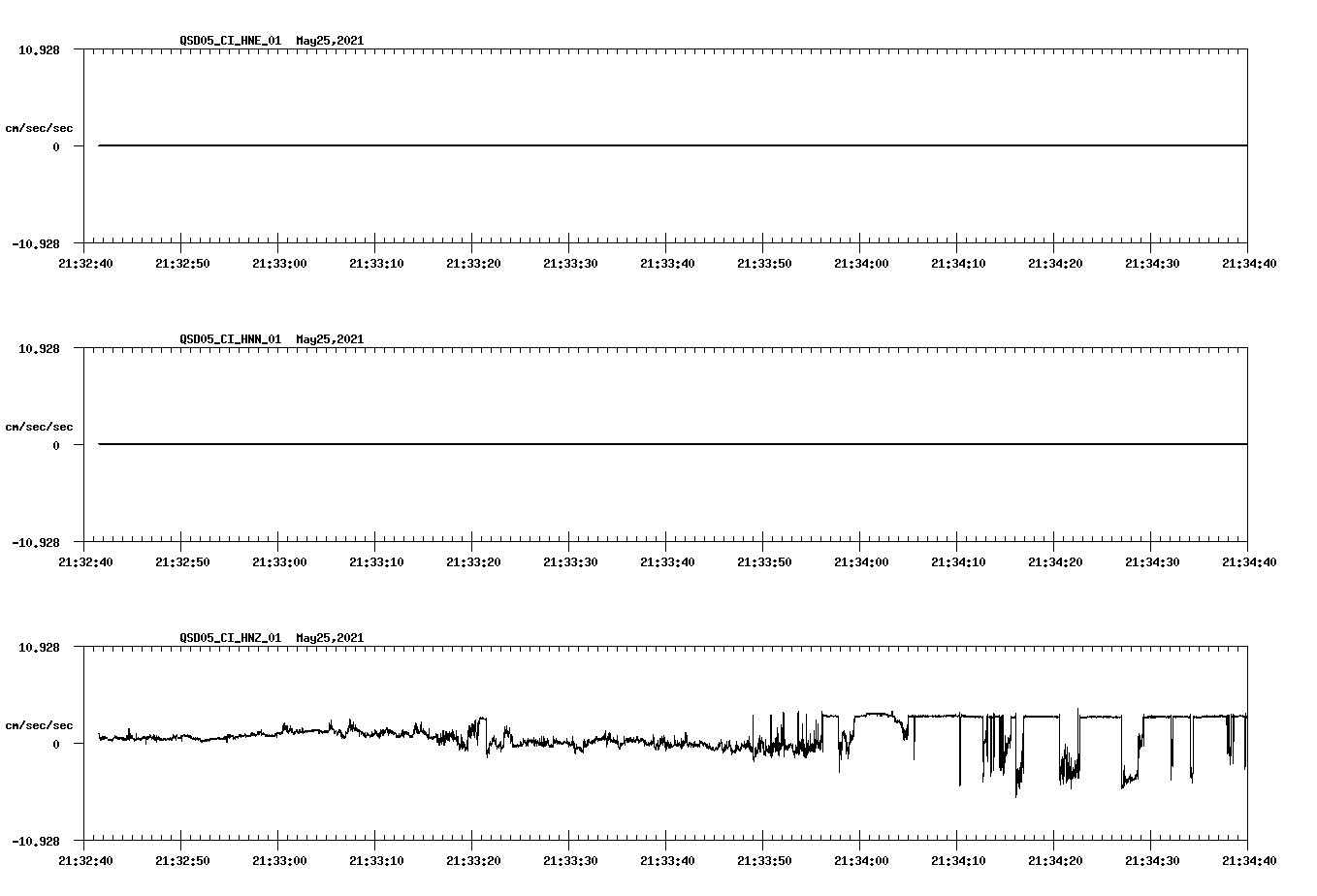Click the cm/sec/sec unit label on bottom plot
Viewport: 1317px width, 896px height.
[40, 723]
